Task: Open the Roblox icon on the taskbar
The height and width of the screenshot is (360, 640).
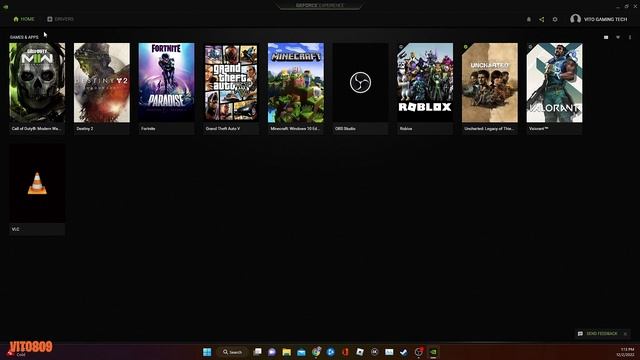Action: [360, 352]
